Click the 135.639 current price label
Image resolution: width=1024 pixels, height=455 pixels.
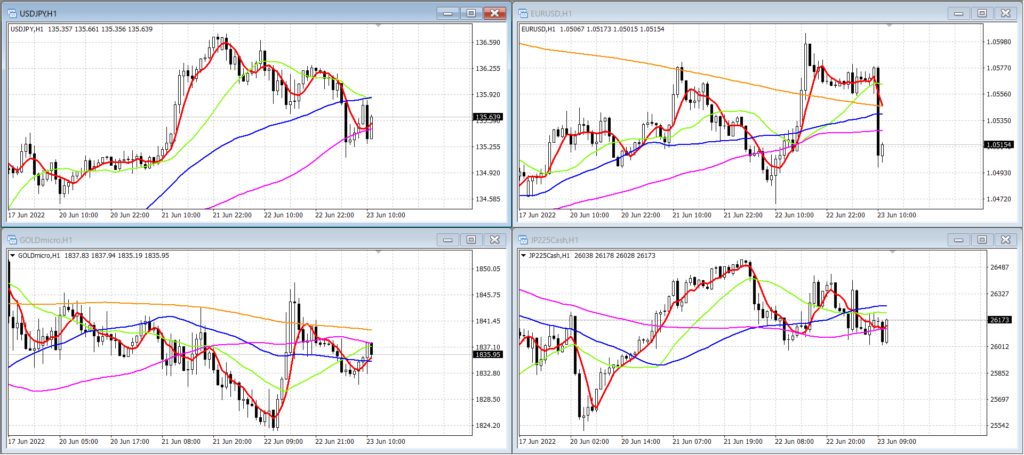click(x=489, y=118)
